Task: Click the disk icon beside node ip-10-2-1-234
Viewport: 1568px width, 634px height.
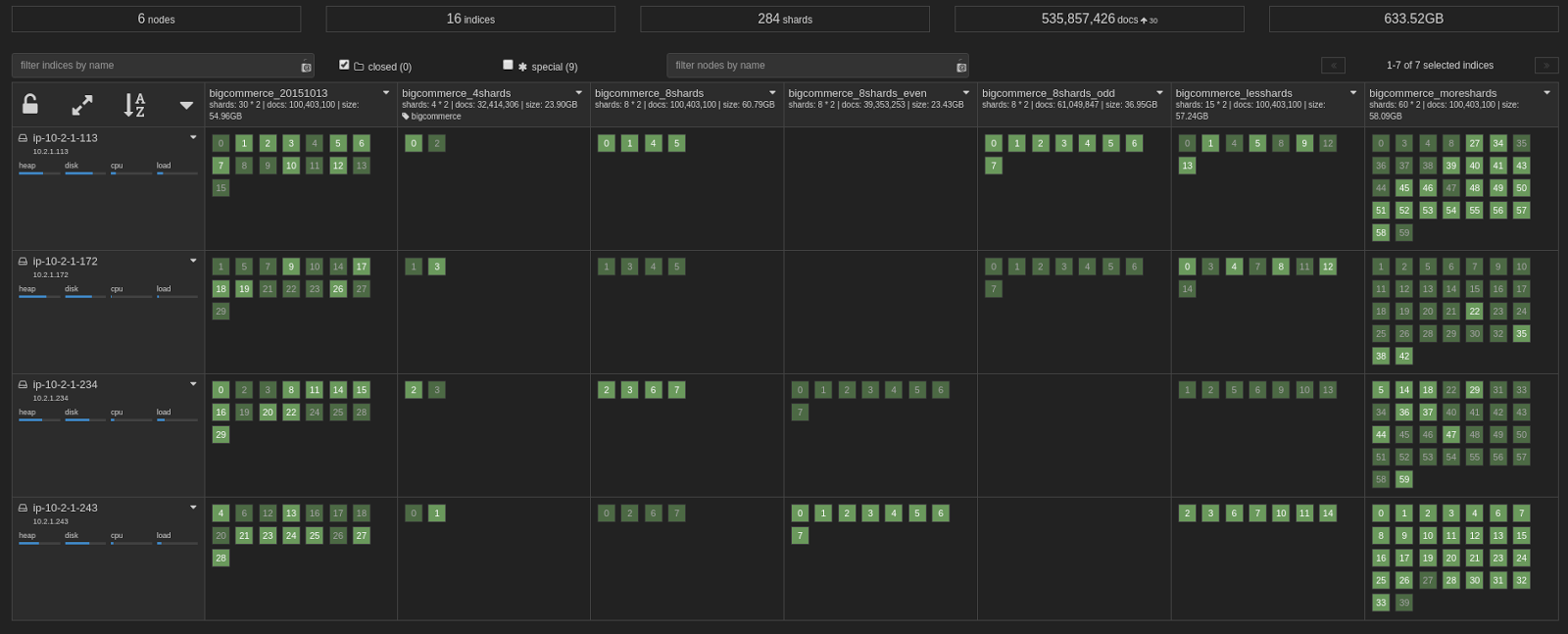Action: coord(23,385)
